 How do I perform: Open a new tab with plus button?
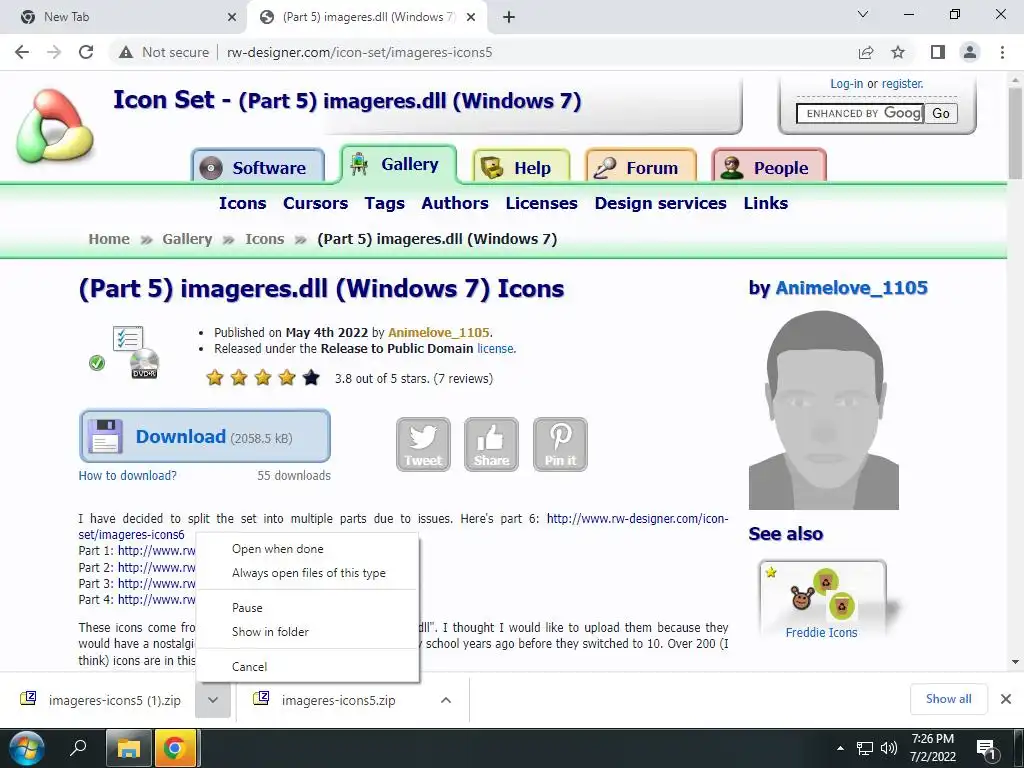click(509, 17)
